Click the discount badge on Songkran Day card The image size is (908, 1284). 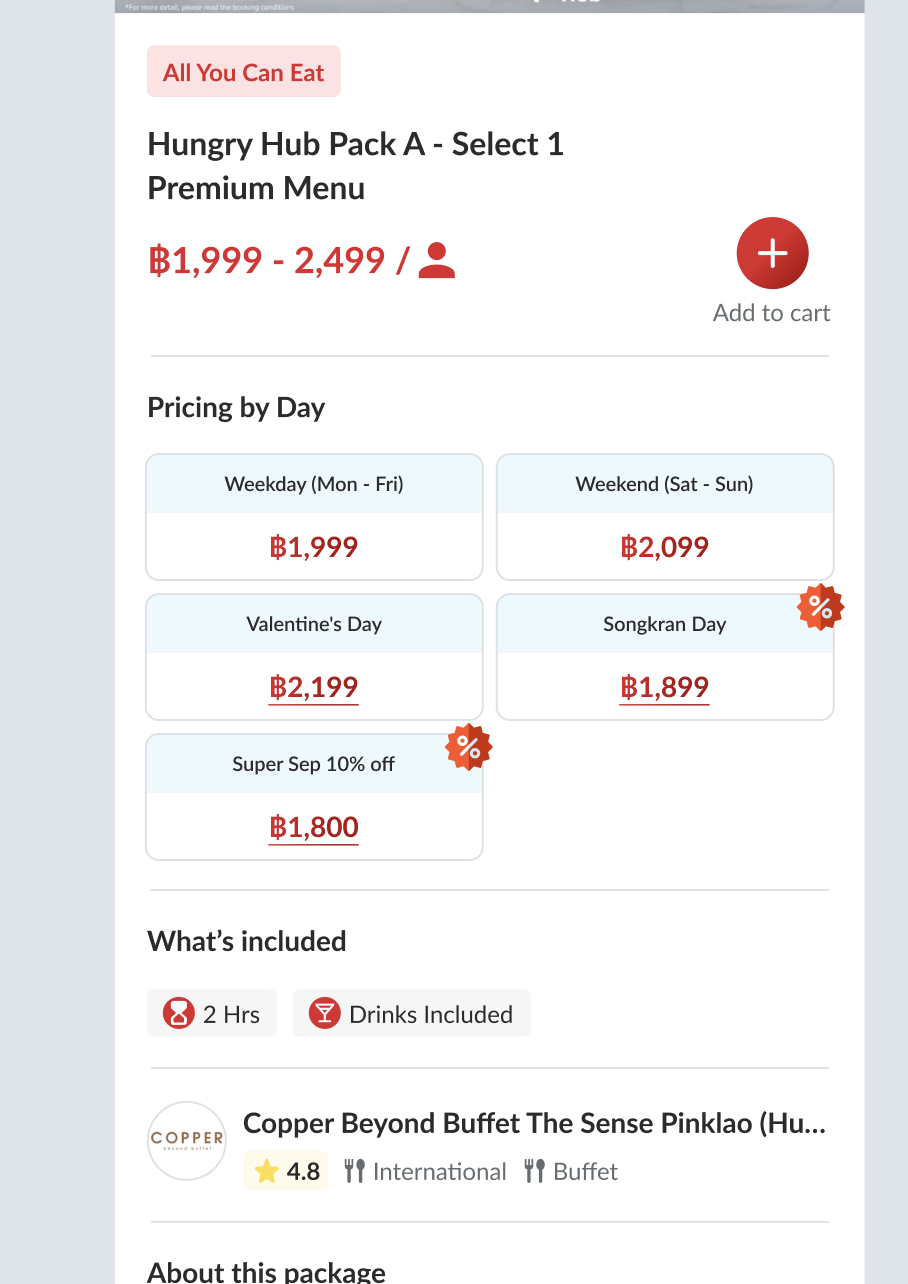tap(820, 607)
